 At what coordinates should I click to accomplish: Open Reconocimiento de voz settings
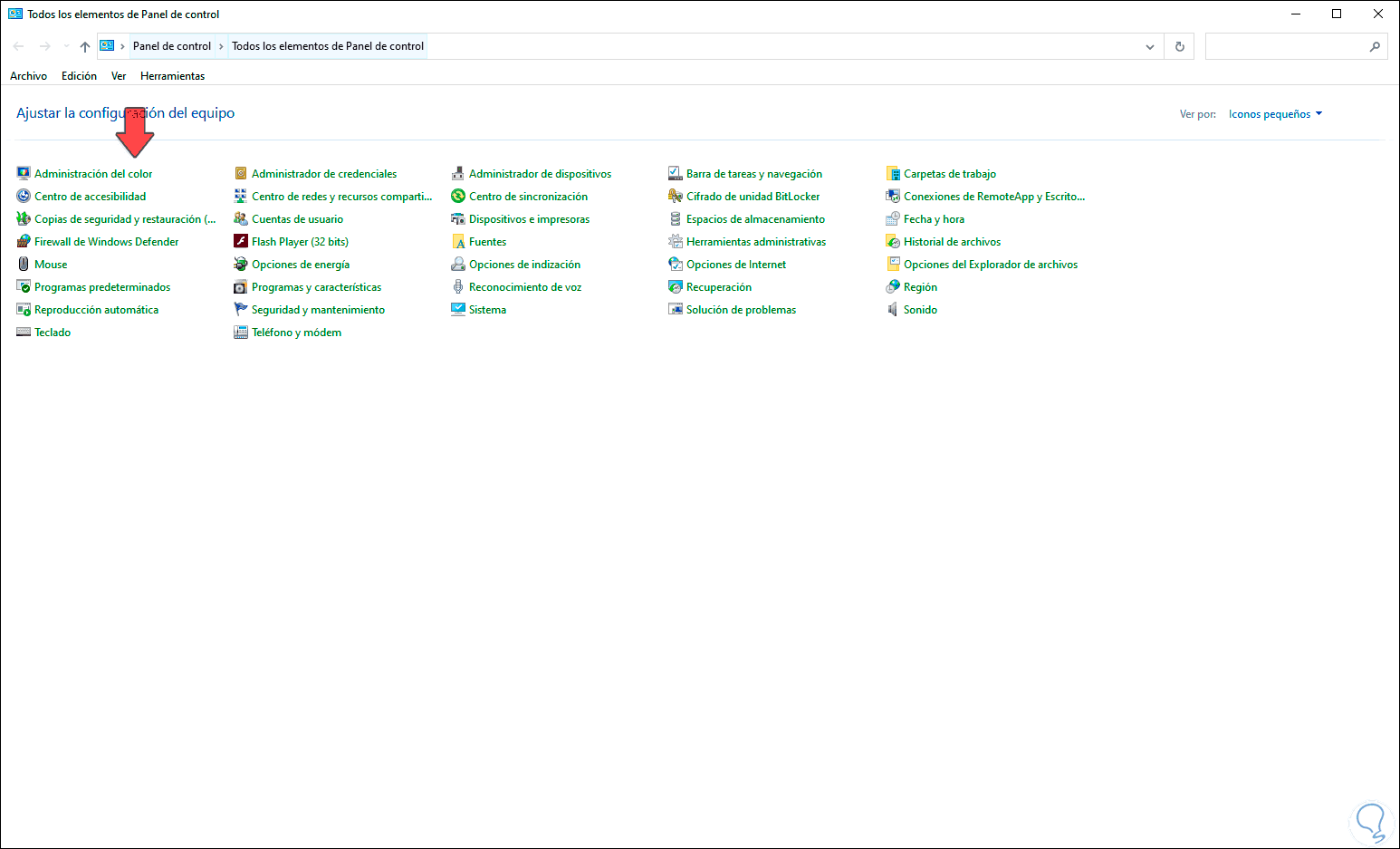(525, 286)
